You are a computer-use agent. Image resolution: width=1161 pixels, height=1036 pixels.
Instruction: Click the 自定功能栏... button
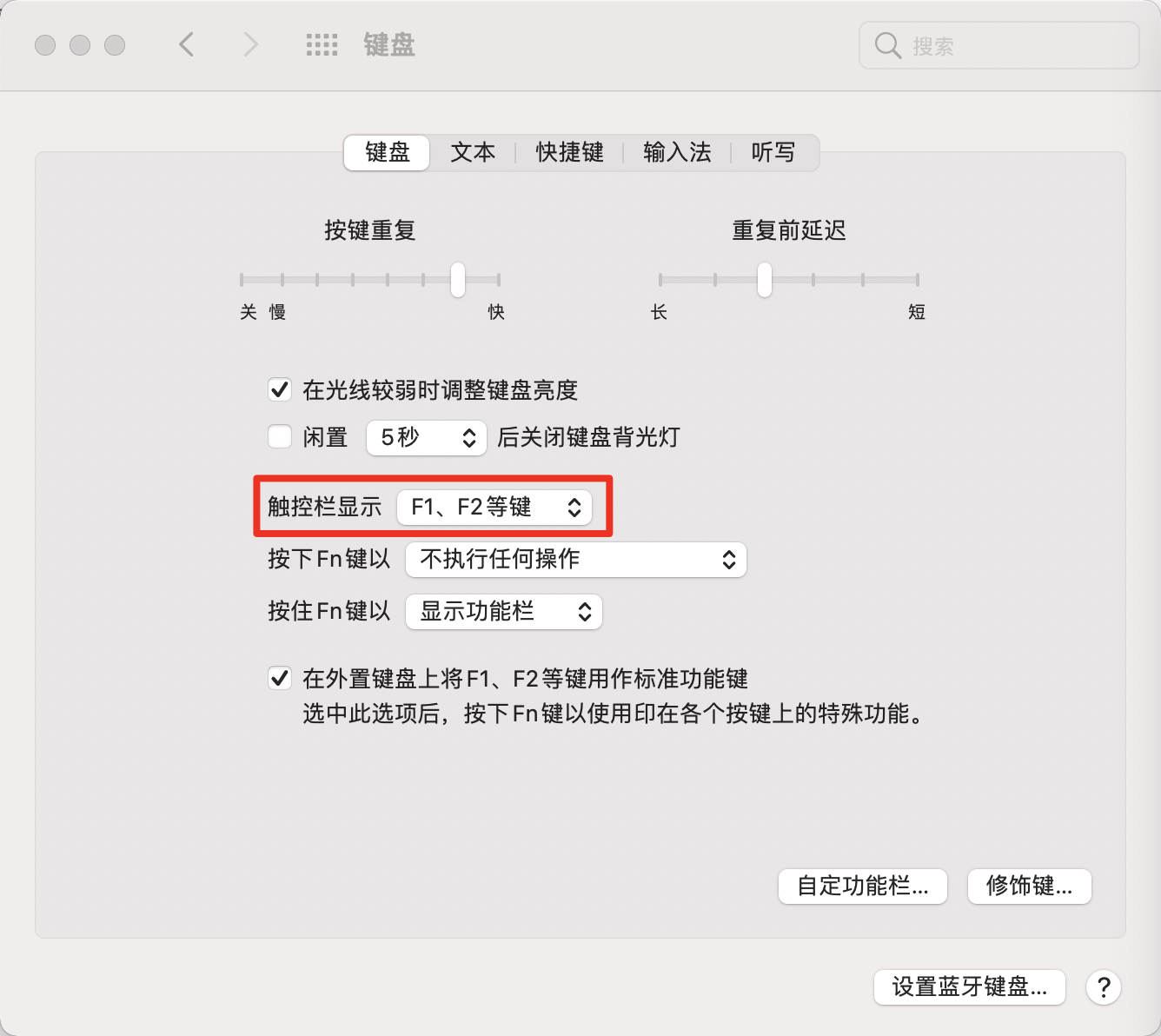[863, 887]
